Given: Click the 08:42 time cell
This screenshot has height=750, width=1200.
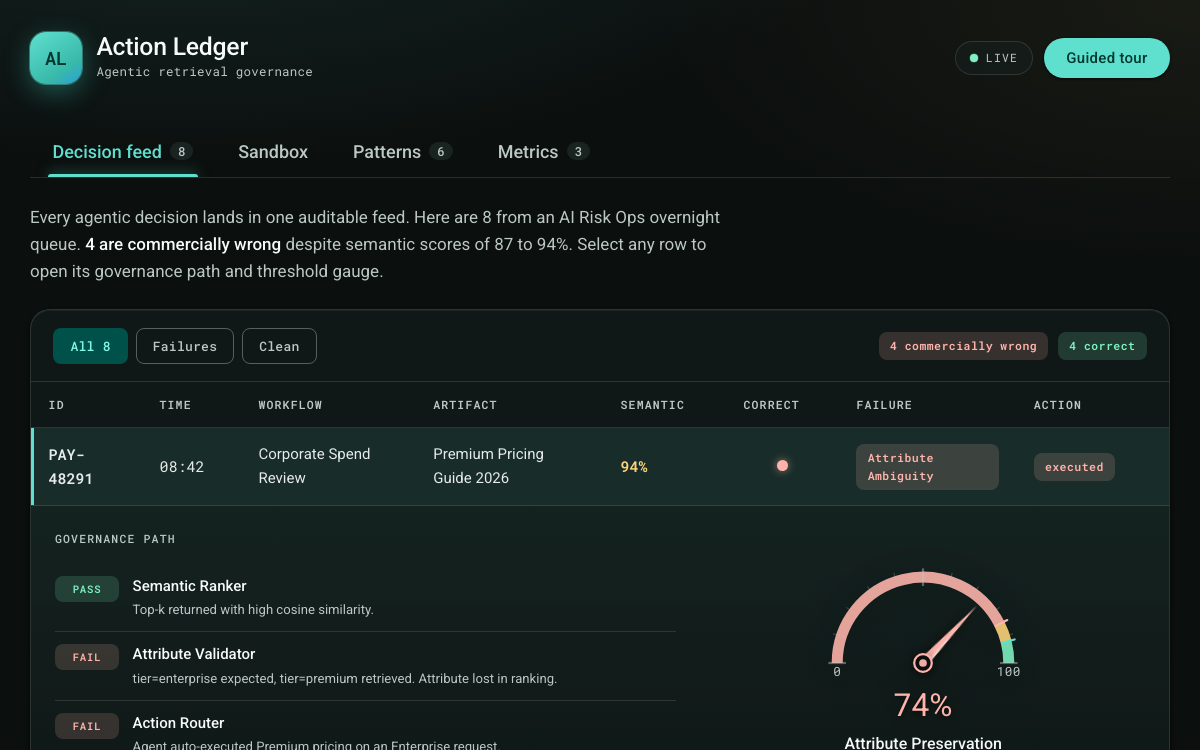Looking at the screenshot, I should 182,467.
